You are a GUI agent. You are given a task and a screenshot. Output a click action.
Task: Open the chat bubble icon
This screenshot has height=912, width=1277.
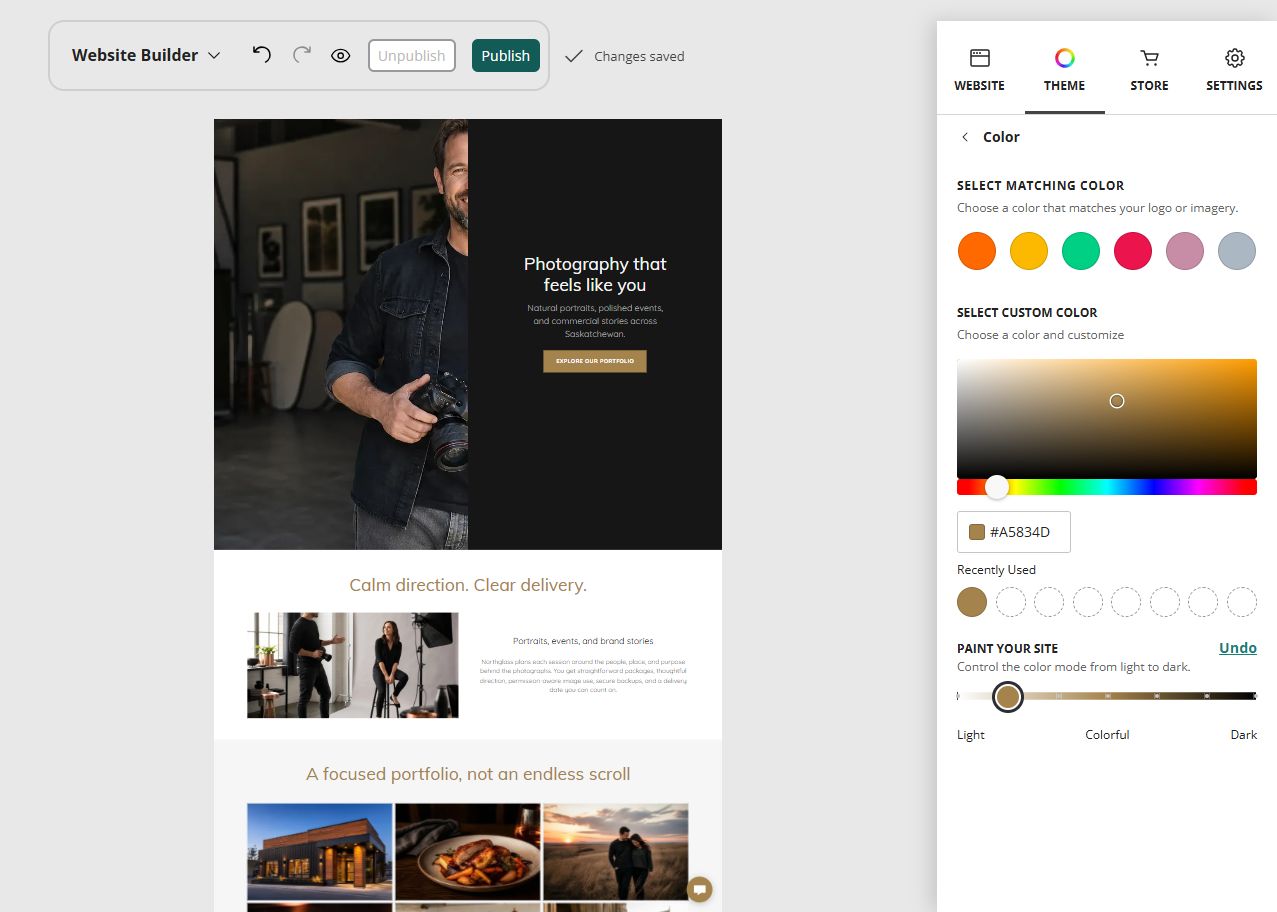click(700, 889)
